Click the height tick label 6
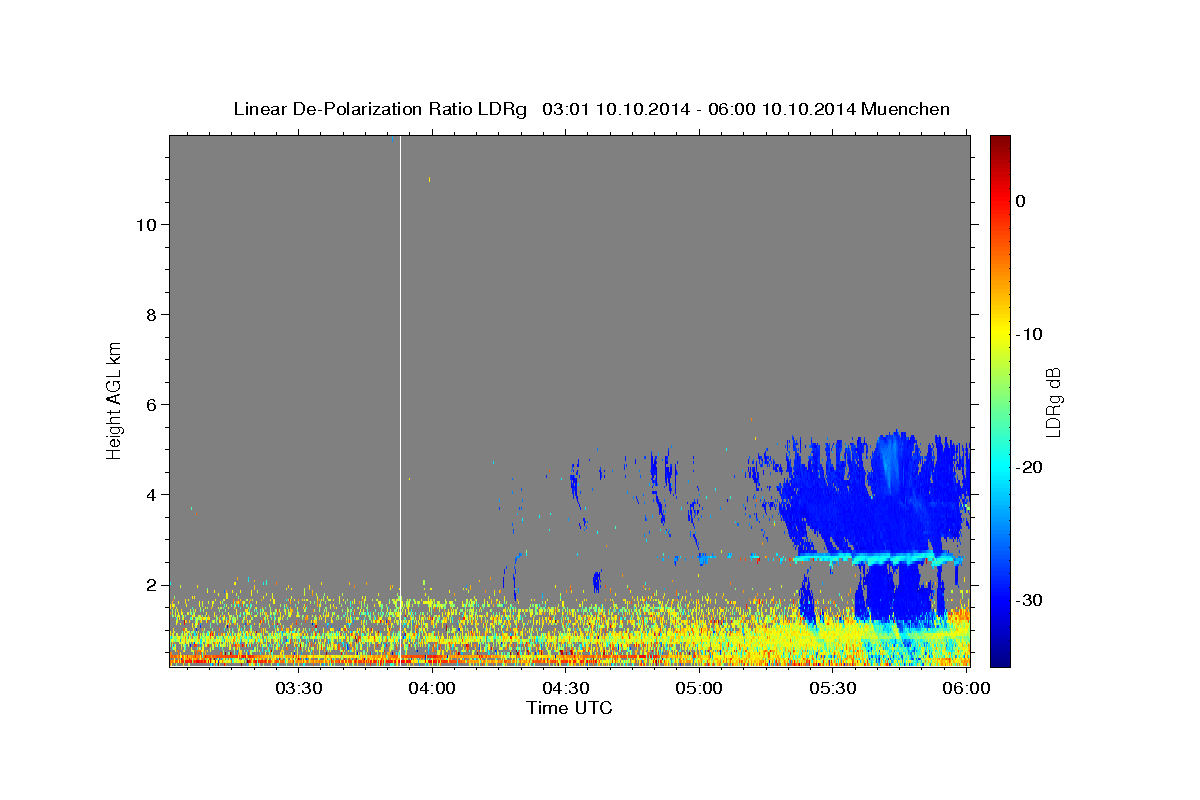 151,404
